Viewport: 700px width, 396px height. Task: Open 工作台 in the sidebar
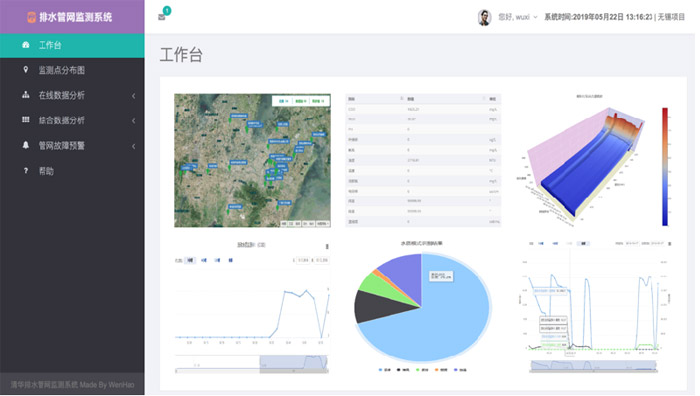(x=72, y=45)
